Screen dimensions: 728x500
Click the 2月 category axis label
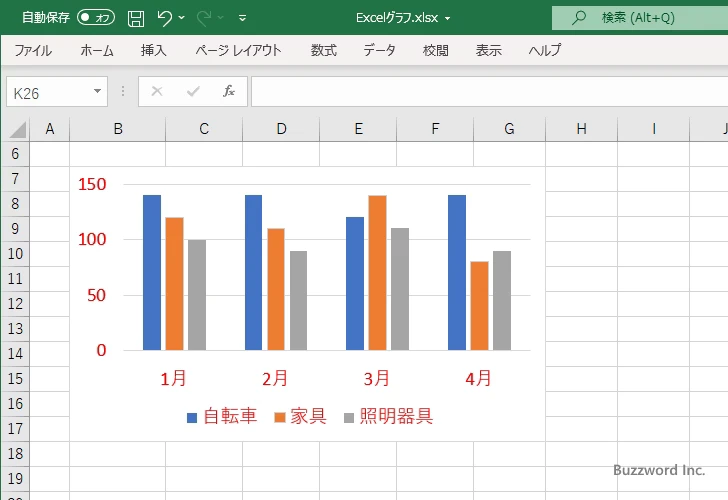pos(275,378)
